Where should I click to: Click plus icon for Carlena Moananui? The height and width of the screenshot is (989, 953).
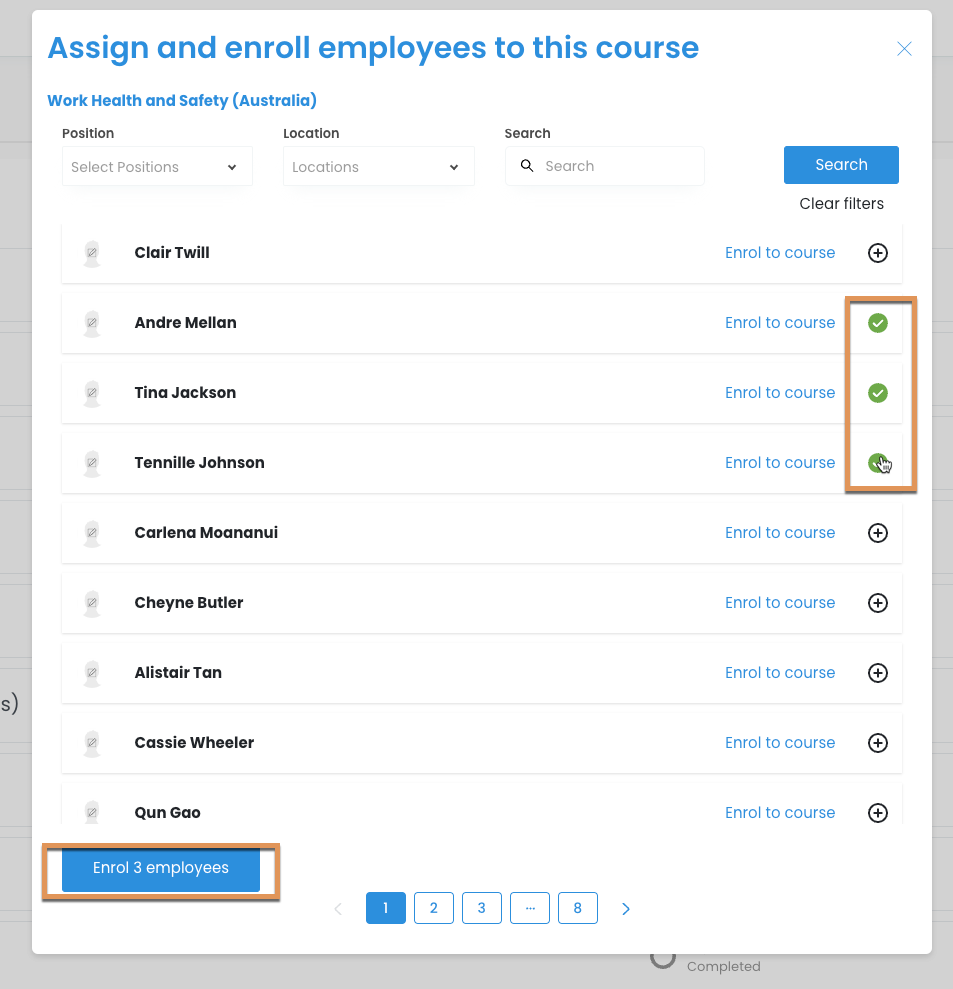[877, 533]
